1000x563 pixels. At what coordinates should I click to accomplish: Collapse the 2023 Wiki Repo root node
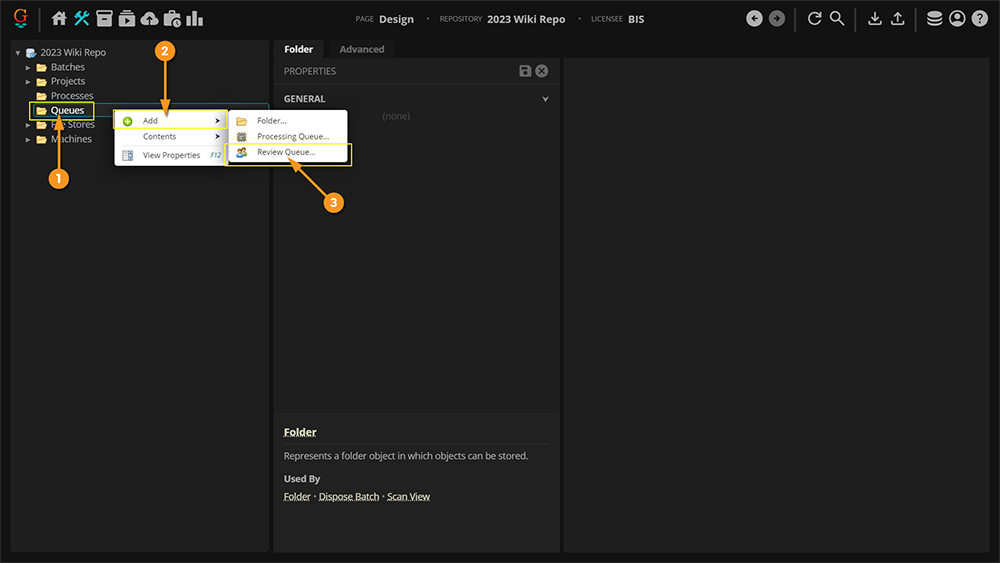pos(18,53)
